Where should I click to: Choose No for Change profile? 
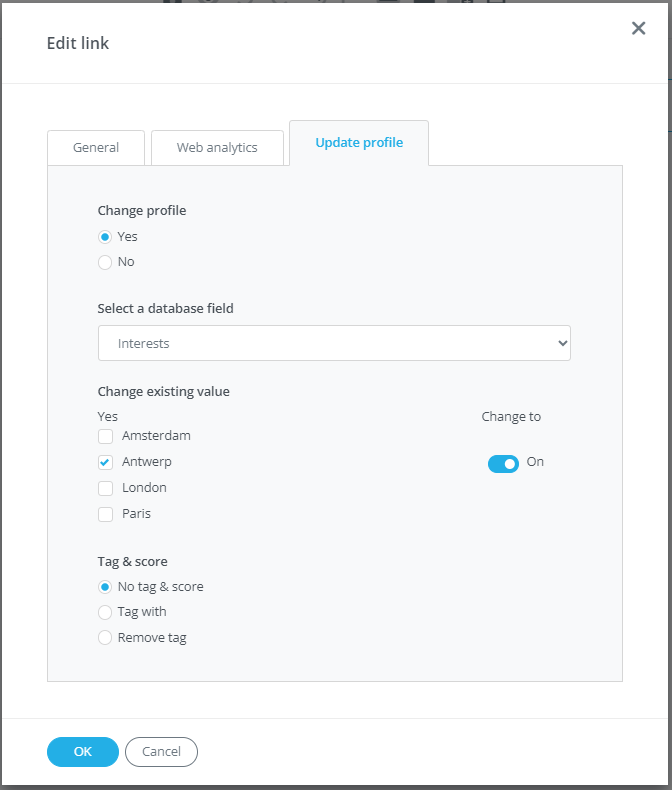pyautogui.click(x=105, y=262)
